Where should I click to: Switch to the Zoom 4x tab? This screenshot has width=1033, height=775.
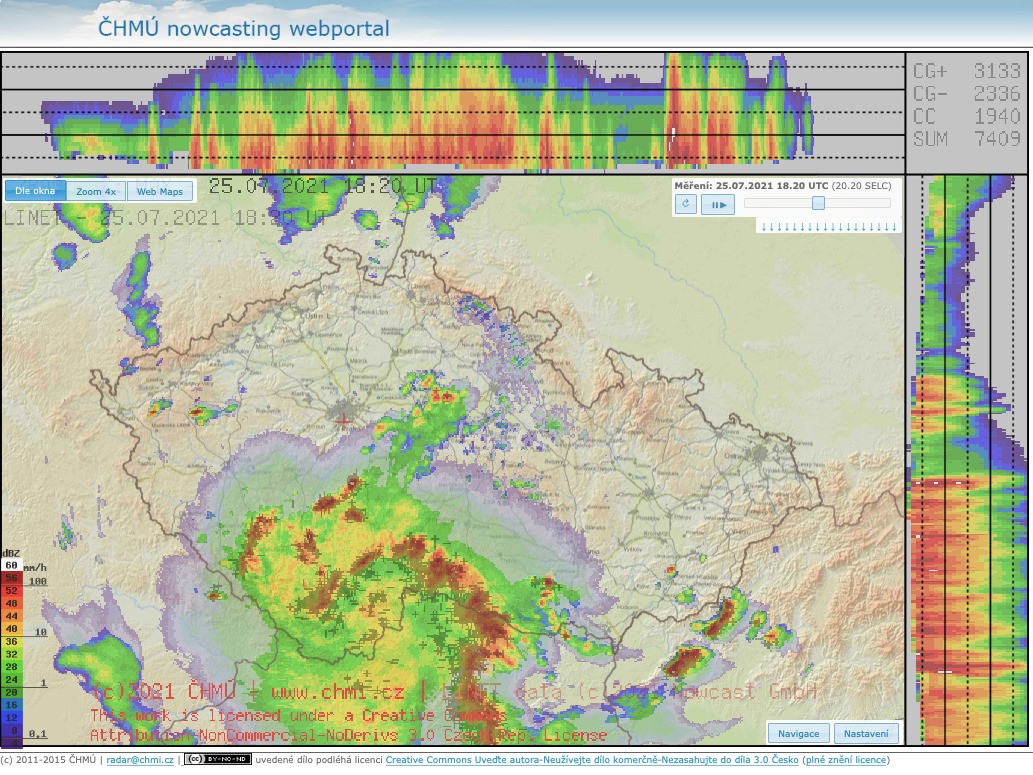(x=96, y=191)
